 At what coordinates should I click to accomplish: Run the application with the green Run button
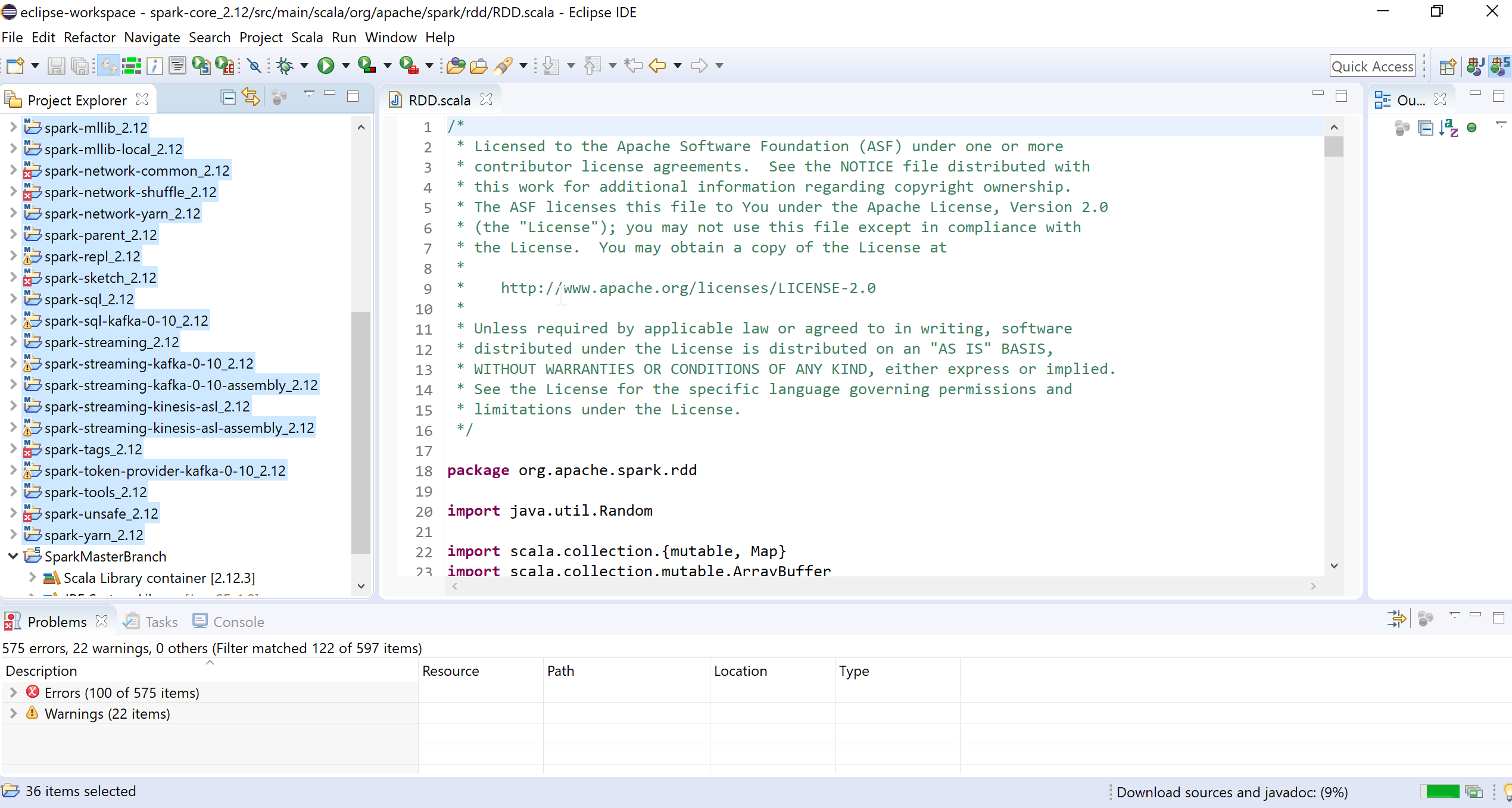pos(326,65)
